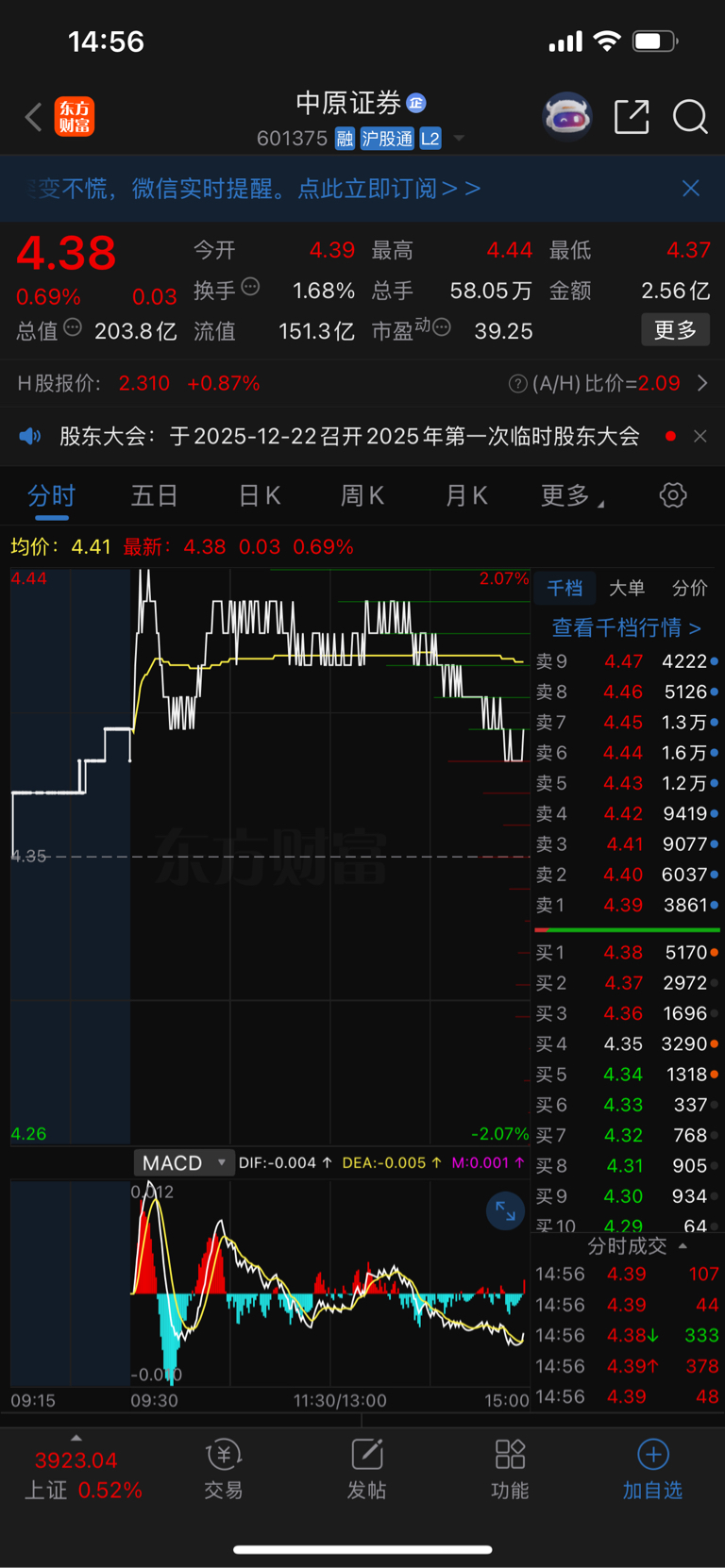Screen dimensions: 725x1568
Task: Open the 股东大会 announcement text
Action: (x=349, y=436)
